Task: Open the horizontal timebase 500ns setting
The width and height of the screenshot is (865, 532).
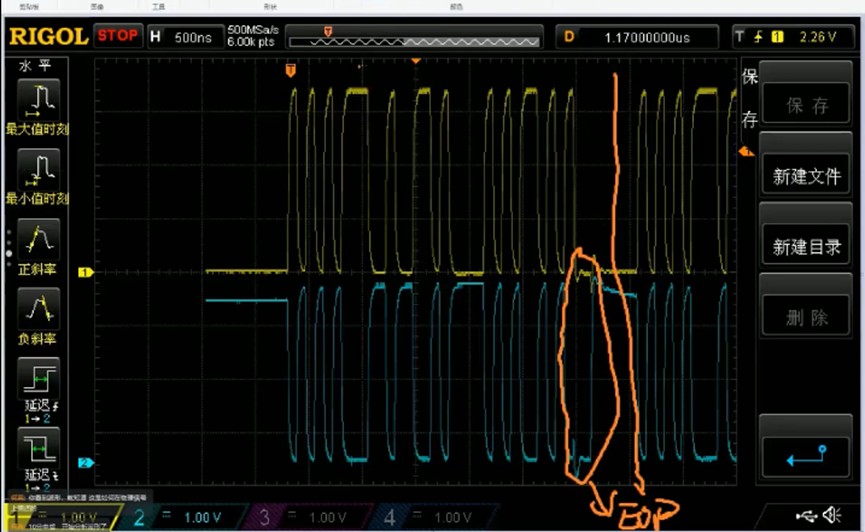Action: pos(183,37)
